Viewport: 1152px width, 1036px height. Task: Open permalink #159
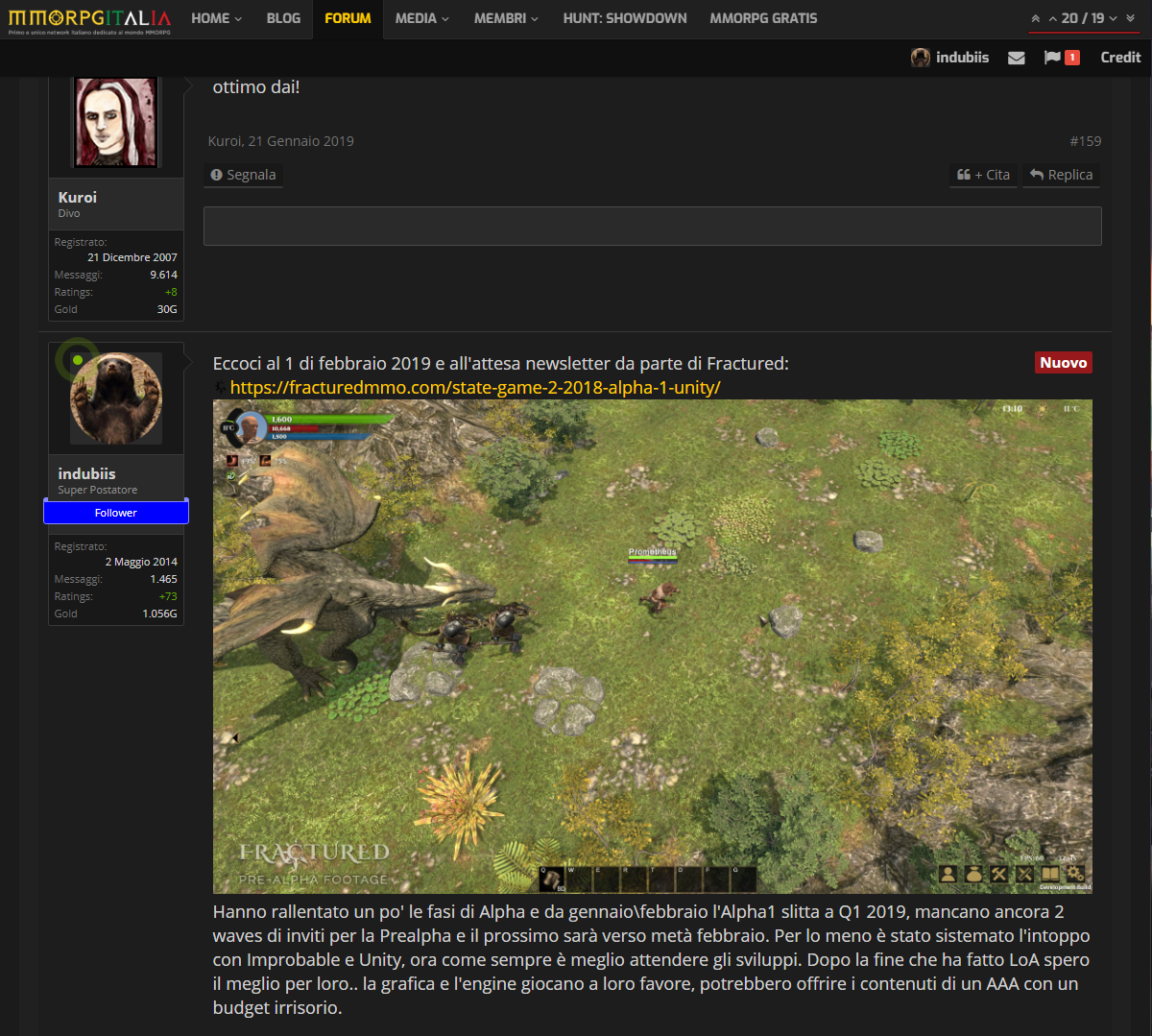[x=1086, y=141]
